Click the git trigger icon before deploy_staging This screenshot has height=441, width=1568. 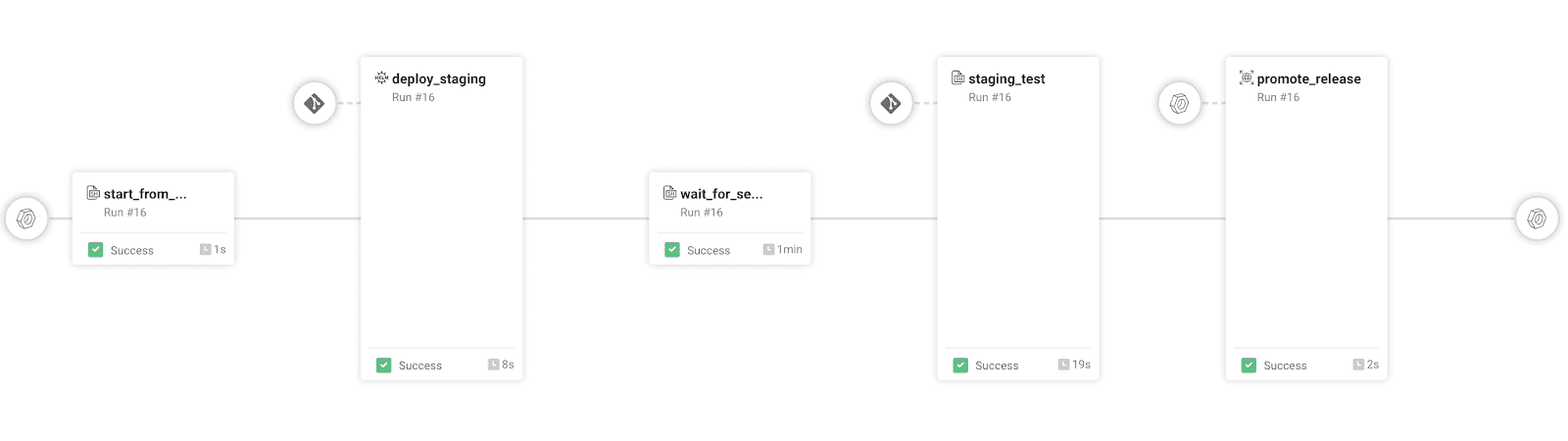pos(315,103)
